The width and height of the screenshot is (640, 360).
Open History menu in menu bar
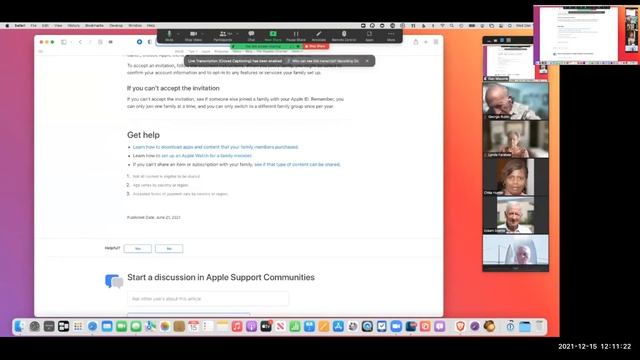click(x=74, y=25)
